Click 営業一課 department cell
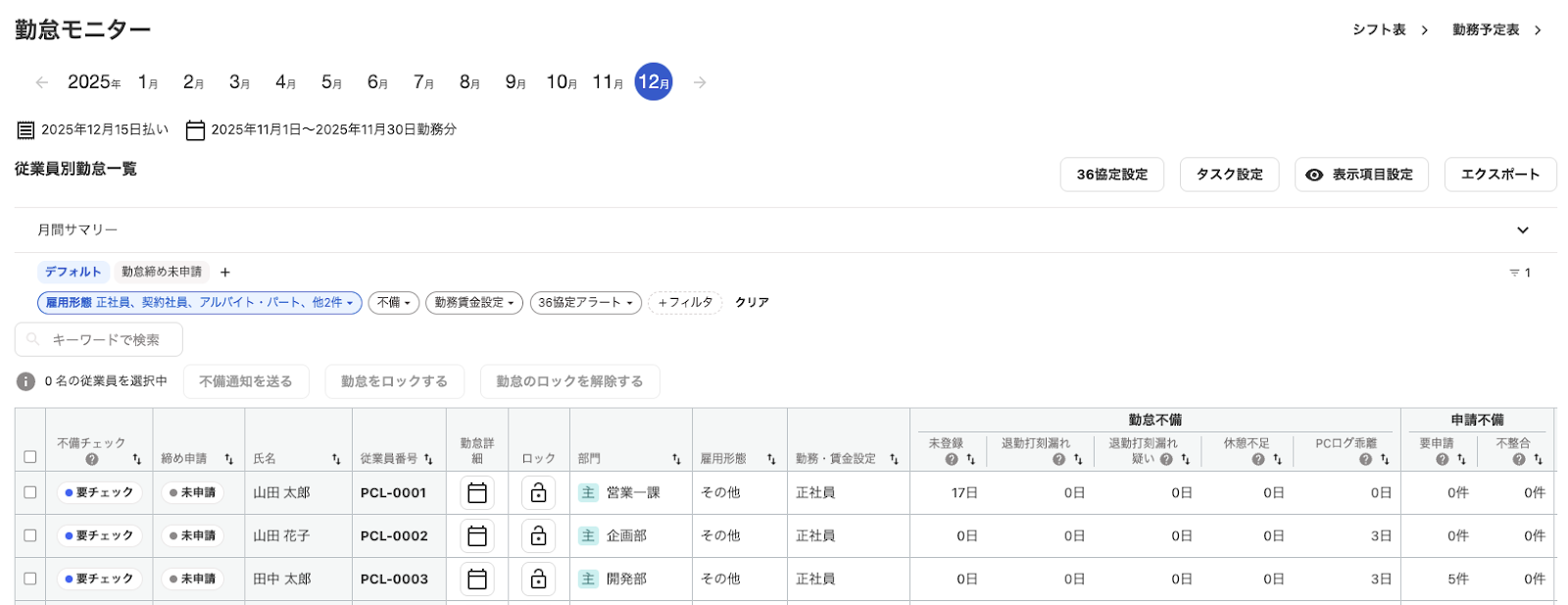 pos(633,492)
